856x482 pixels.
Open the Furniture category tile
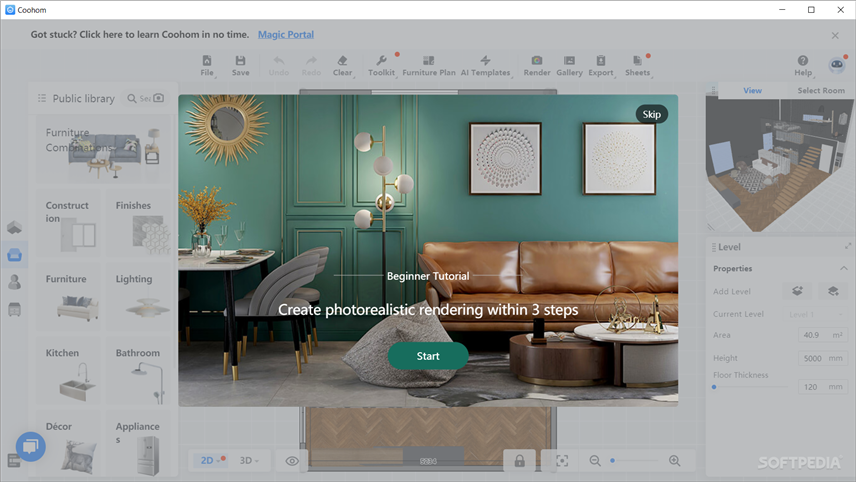tap(68, 296)
